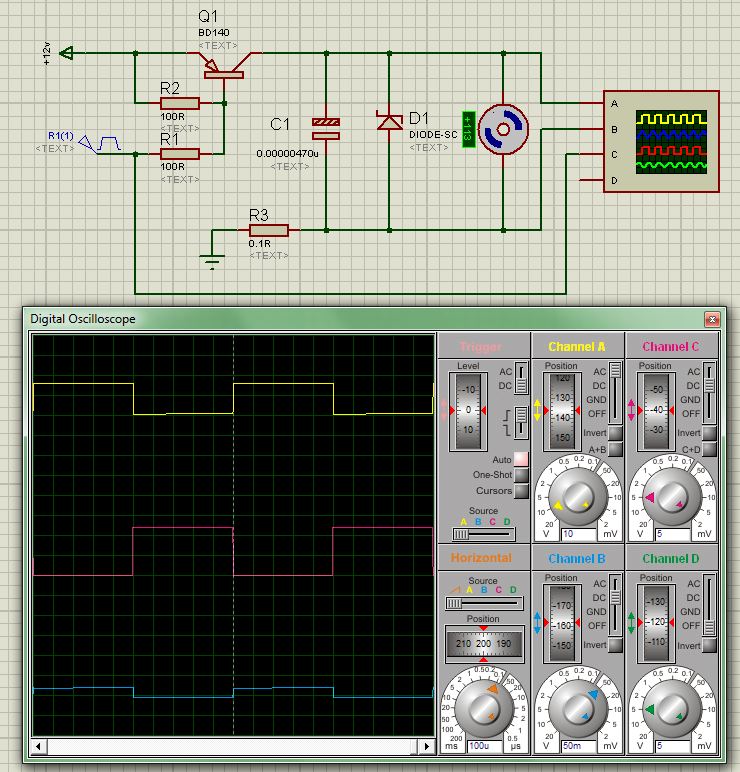Toggle C+D mode on Channel C
Image resolution: width=740 pixels, height=772 pixels.
point(709,449)
